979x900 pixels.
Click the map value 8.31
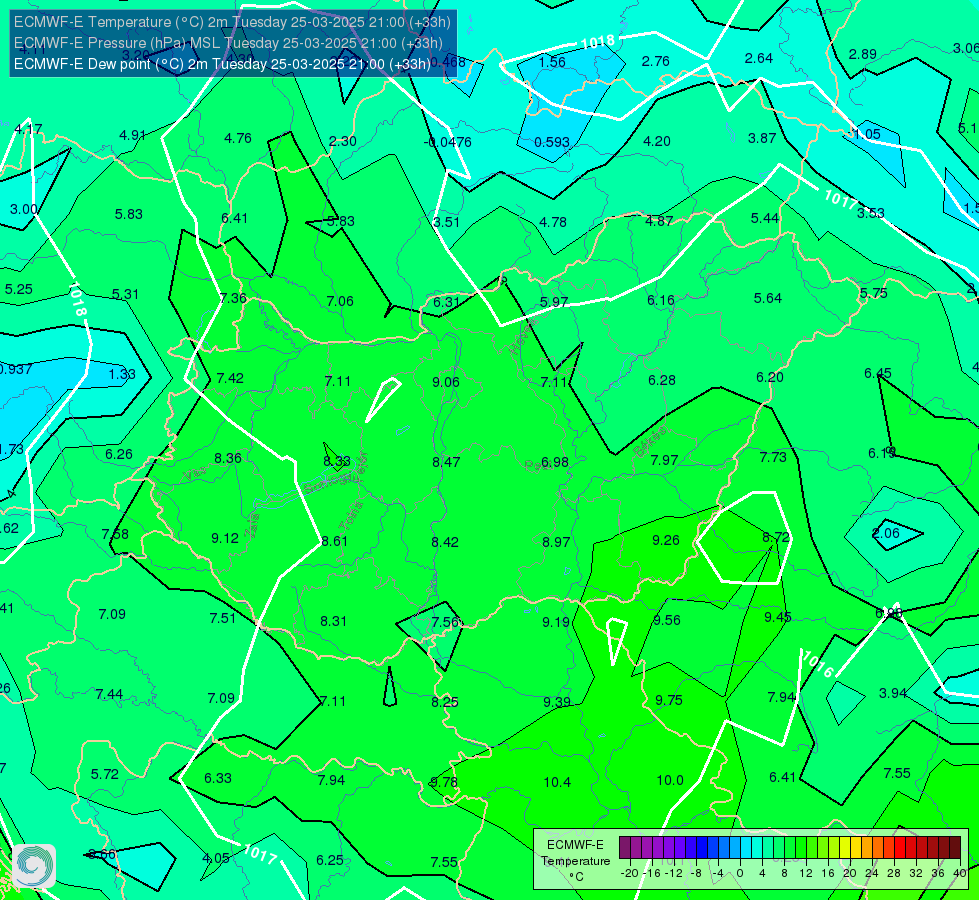tap(333, 621)
